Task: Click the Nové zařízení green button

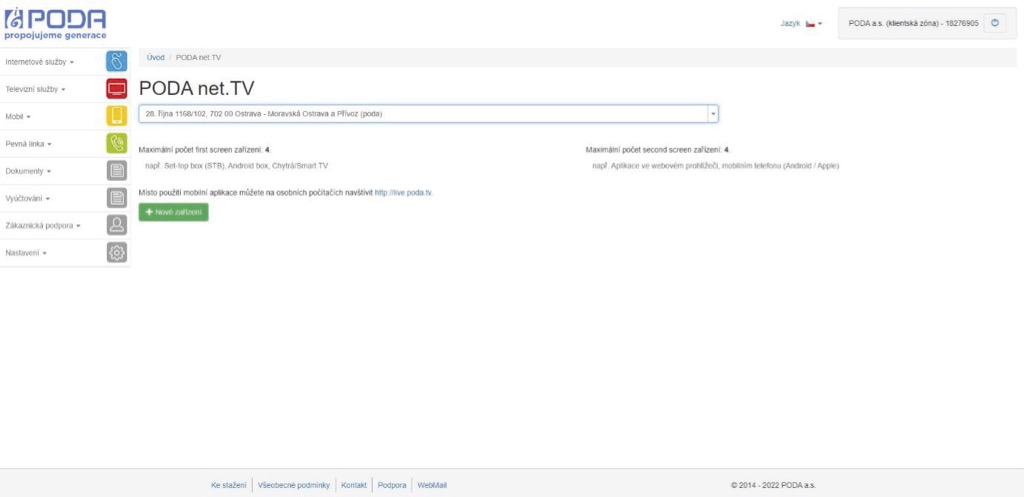Action: (174, 212)
